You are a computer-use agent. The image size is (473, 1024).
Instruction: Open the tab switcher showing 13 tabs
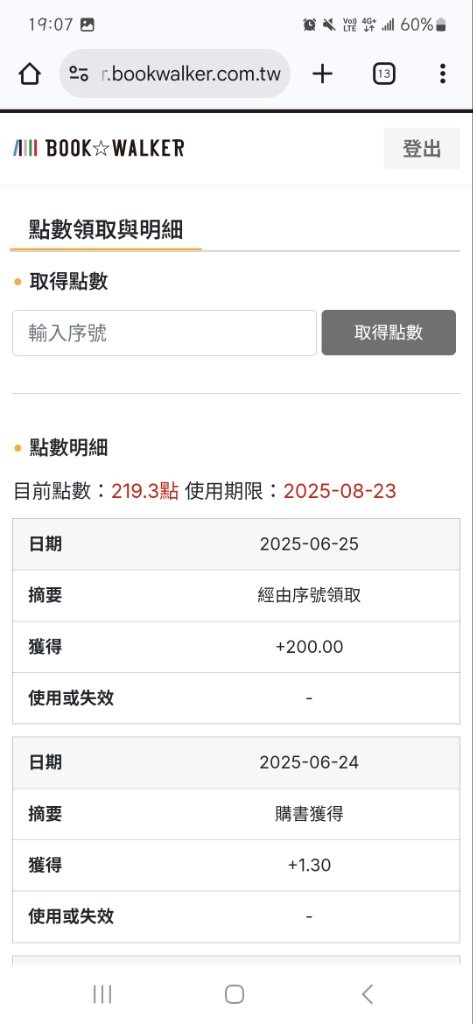click(384, 74)
